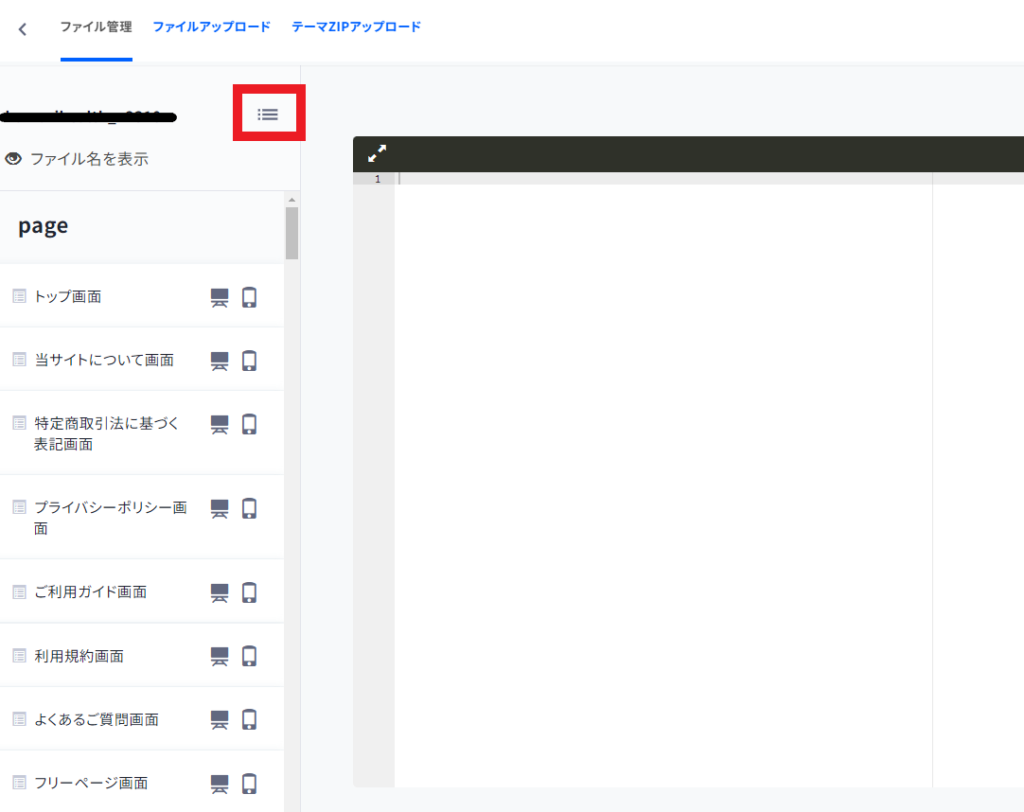Open desktop icon for フリーページ画面
This screenshot has width=1024, height=812.
tap(219, 784)
